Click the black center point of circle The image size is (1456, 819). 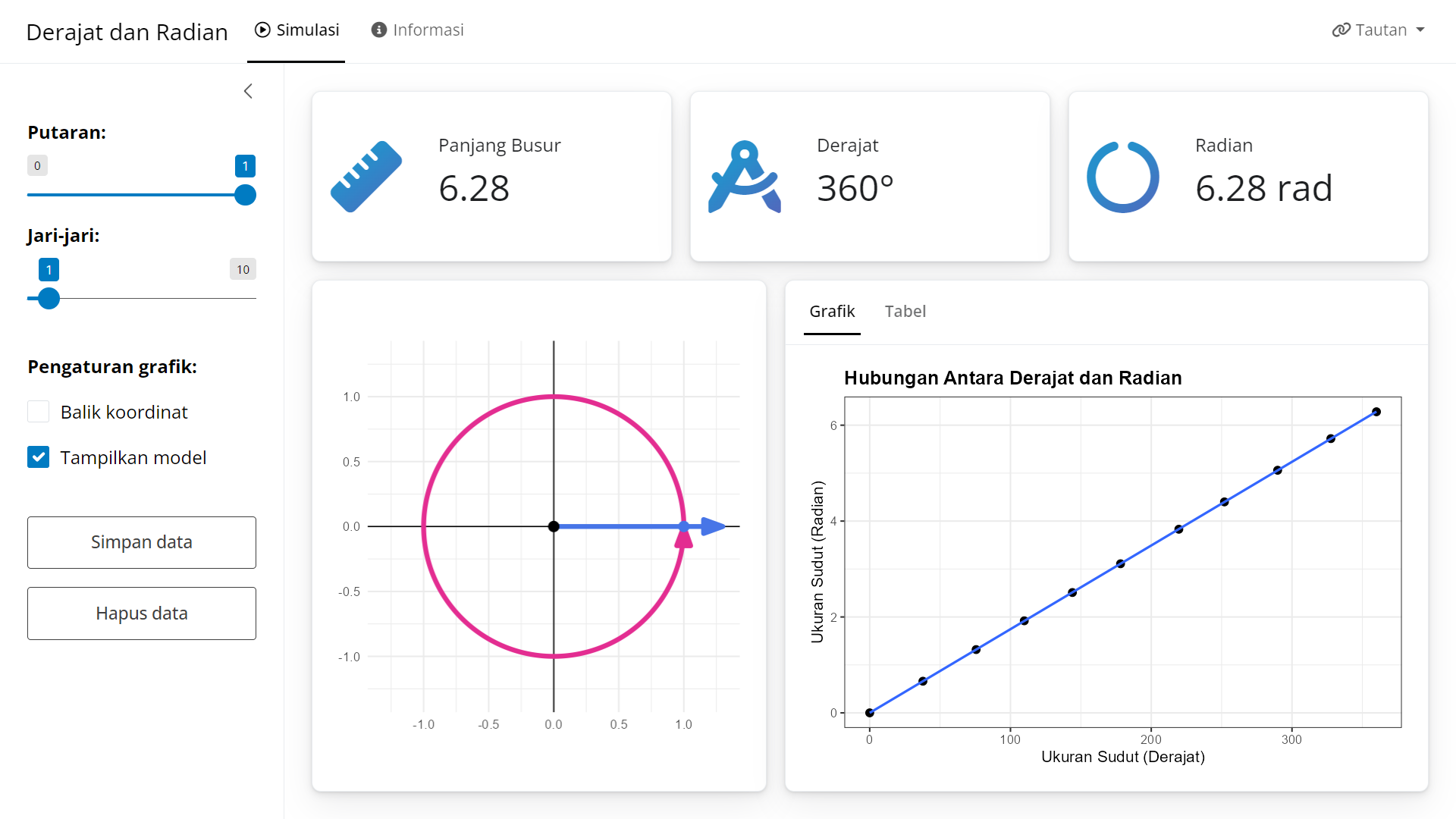point(554,526)
